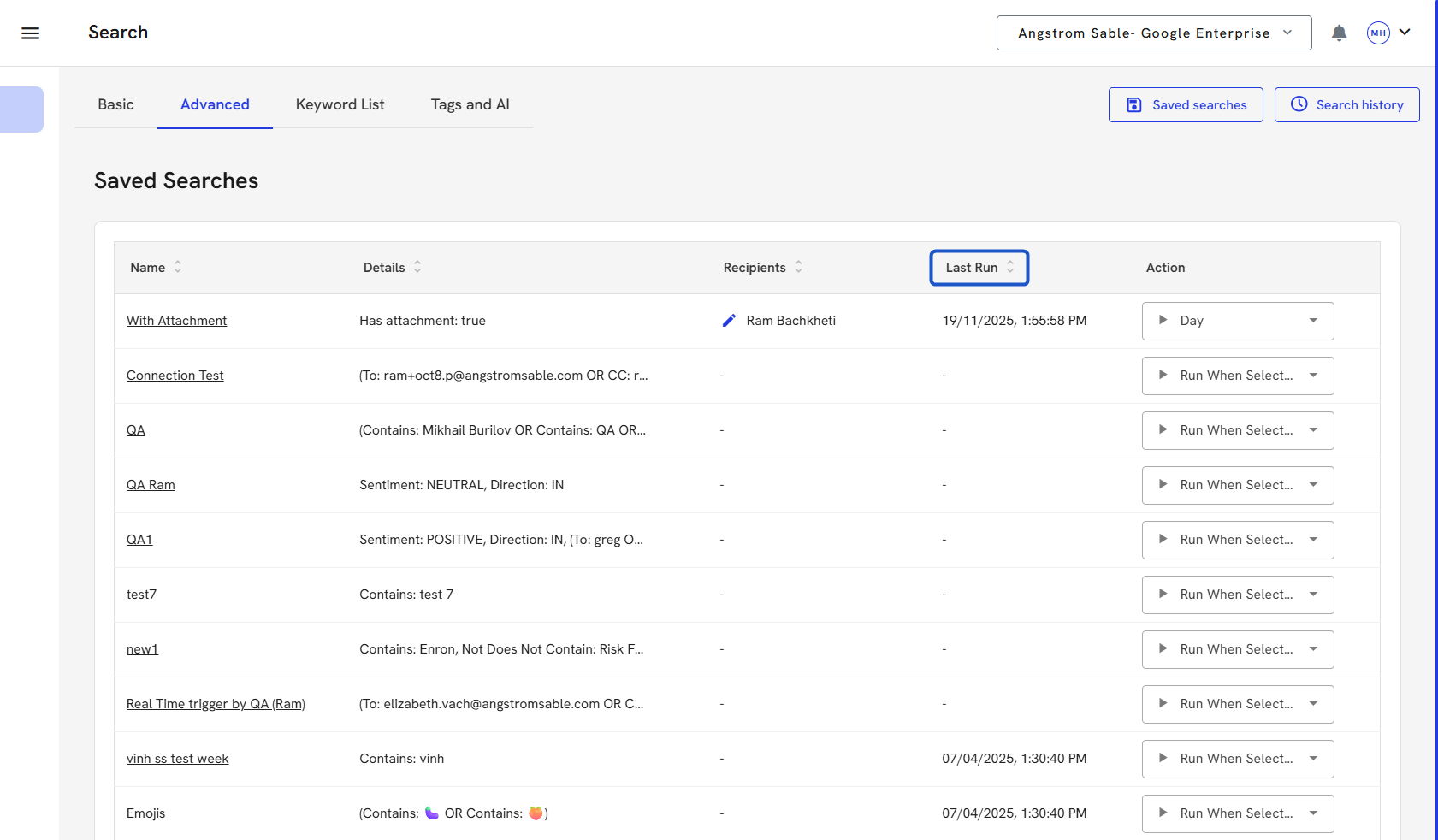Edit recipients pencil icon for With Attachment
The image size is (1438, 840).
pyautogui.click(x=729, y=321)
